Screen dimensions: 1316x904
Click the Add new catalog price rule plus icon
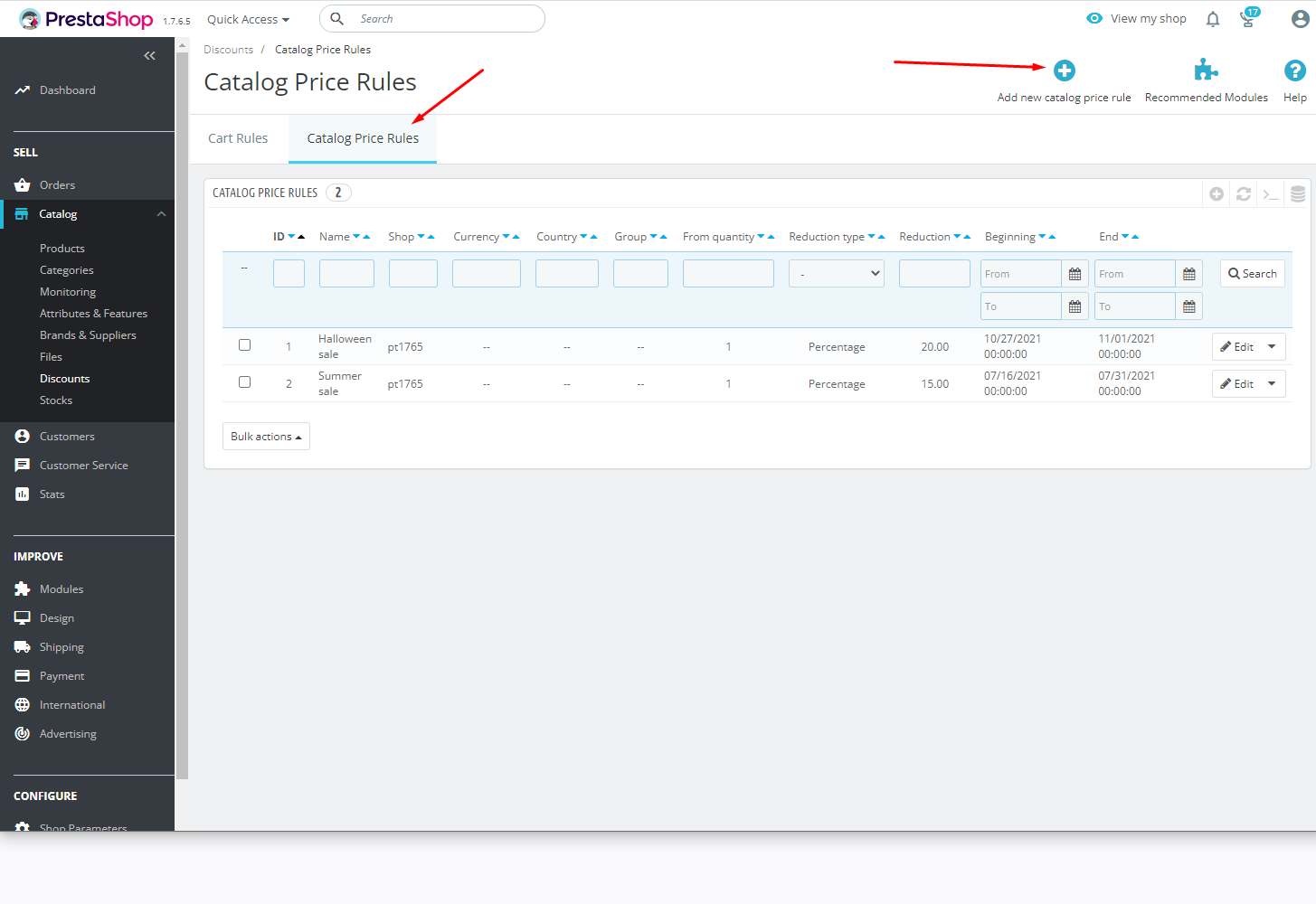(x=1065, y=71)
